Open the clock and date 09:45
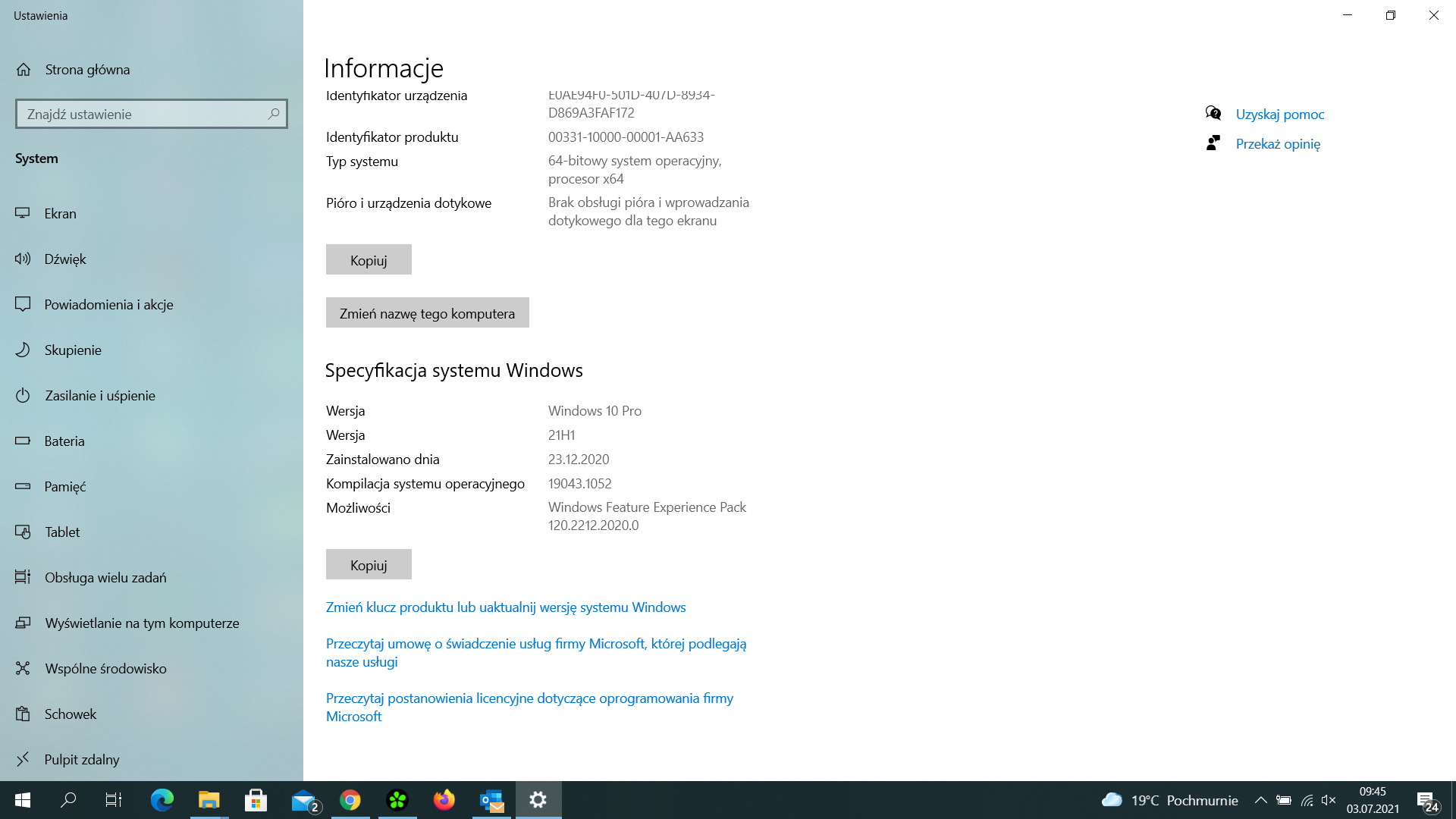 tap(1373, 800)
